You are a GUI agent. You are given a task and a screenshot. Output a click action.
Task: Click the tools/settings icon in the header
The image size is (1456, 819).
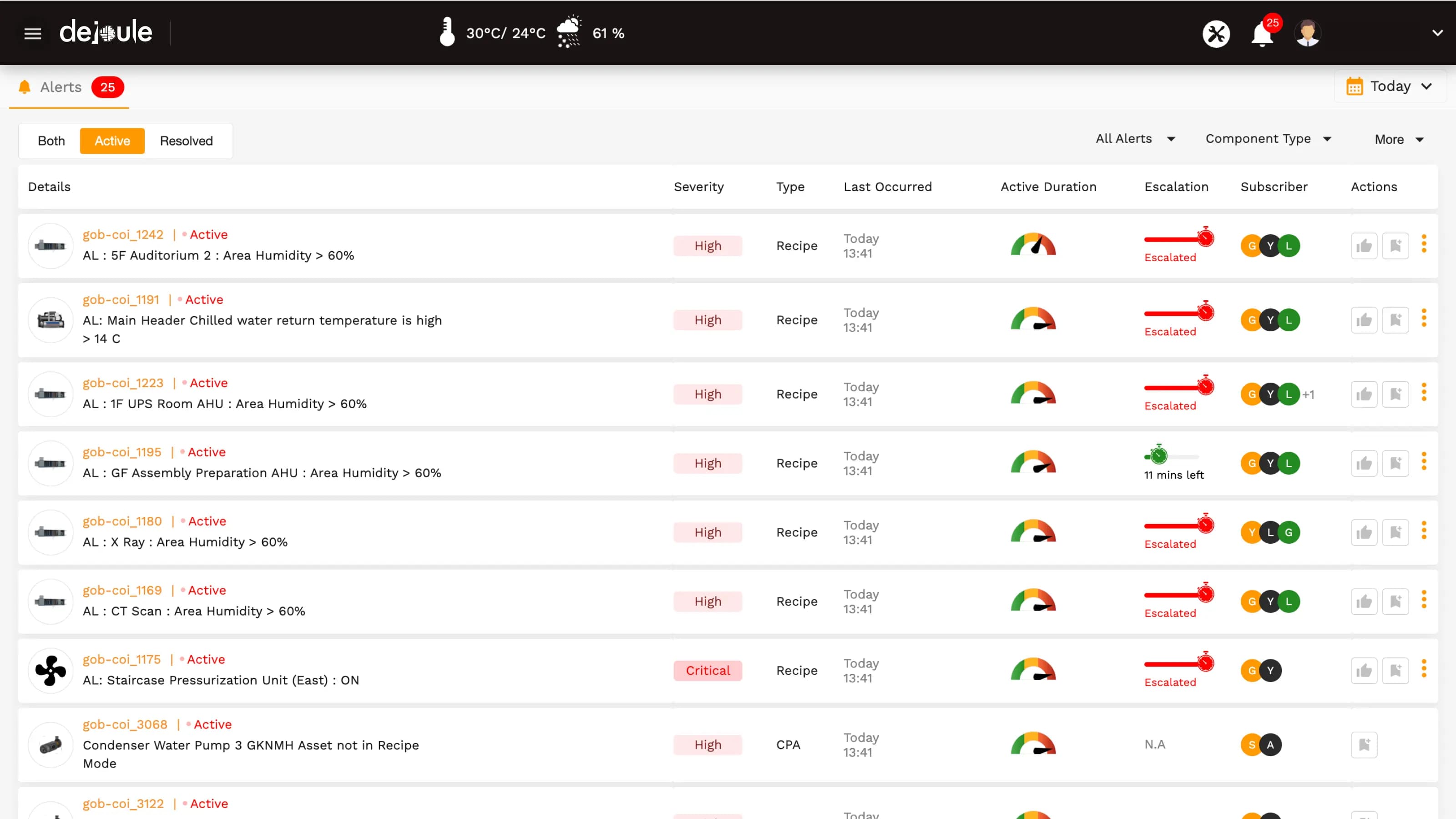tap(1216, 33)
